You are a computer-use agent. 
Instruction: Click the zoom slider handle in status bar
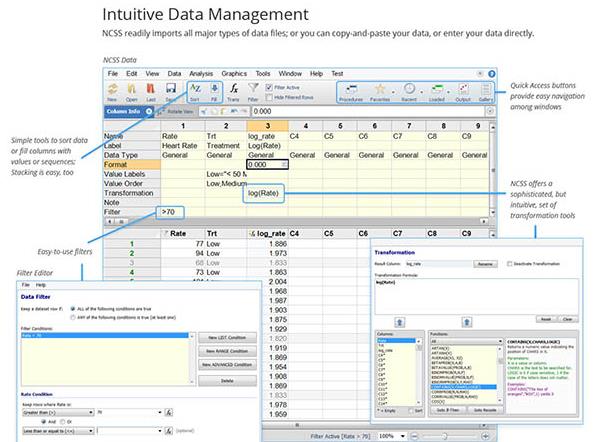444,436
